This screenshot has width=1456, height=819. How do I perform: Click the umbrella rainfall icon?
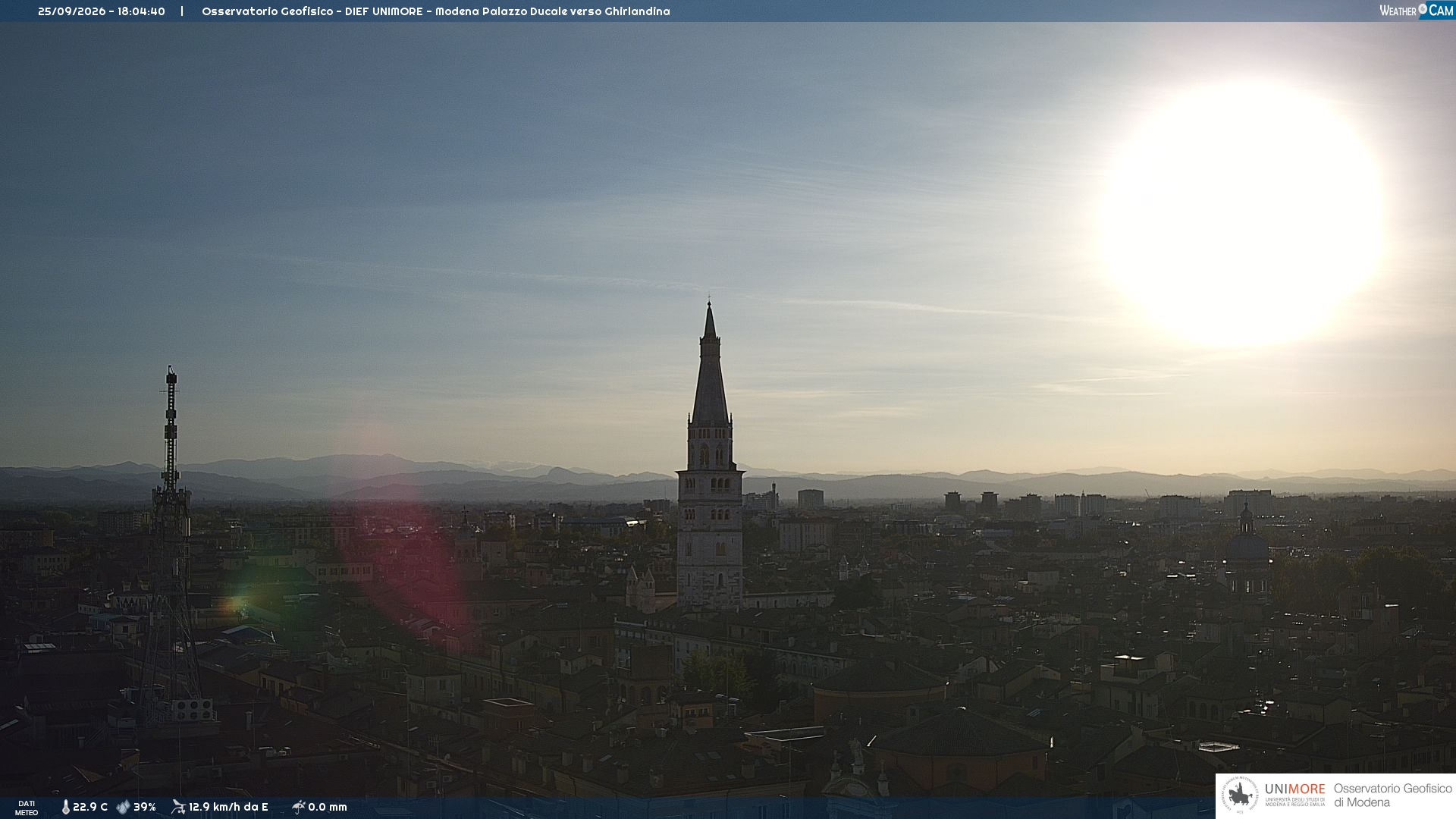[x=299, y=807]
